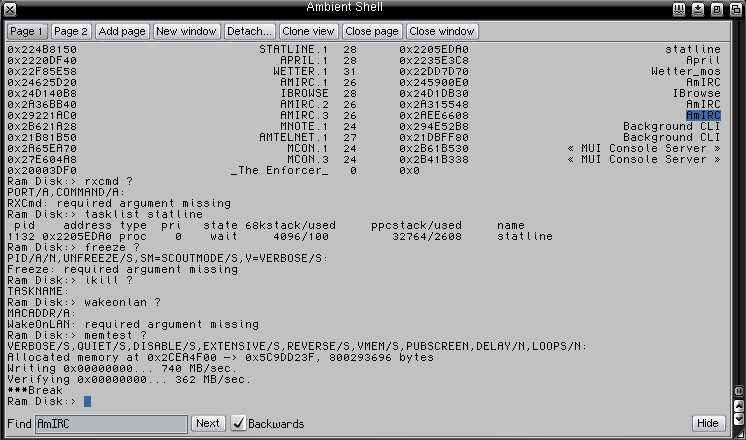
Task: Click the Clone view button
Action: [x=308, y=31]
